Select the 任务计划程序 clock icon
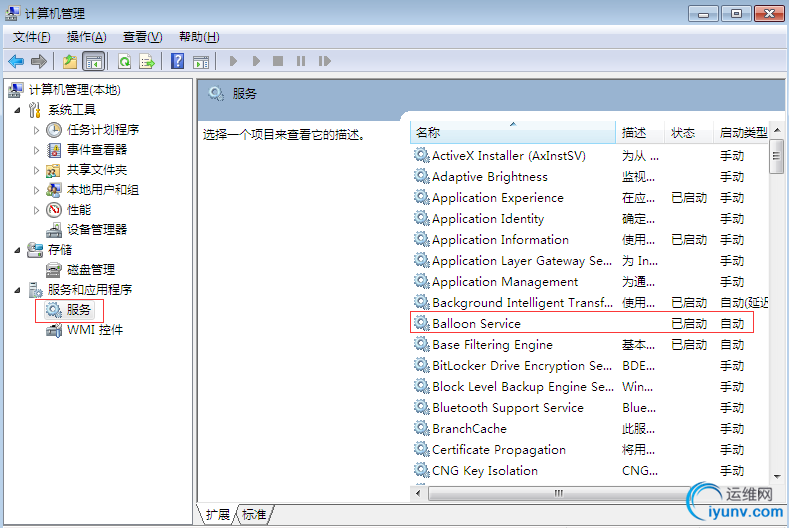 click(54, 130)
